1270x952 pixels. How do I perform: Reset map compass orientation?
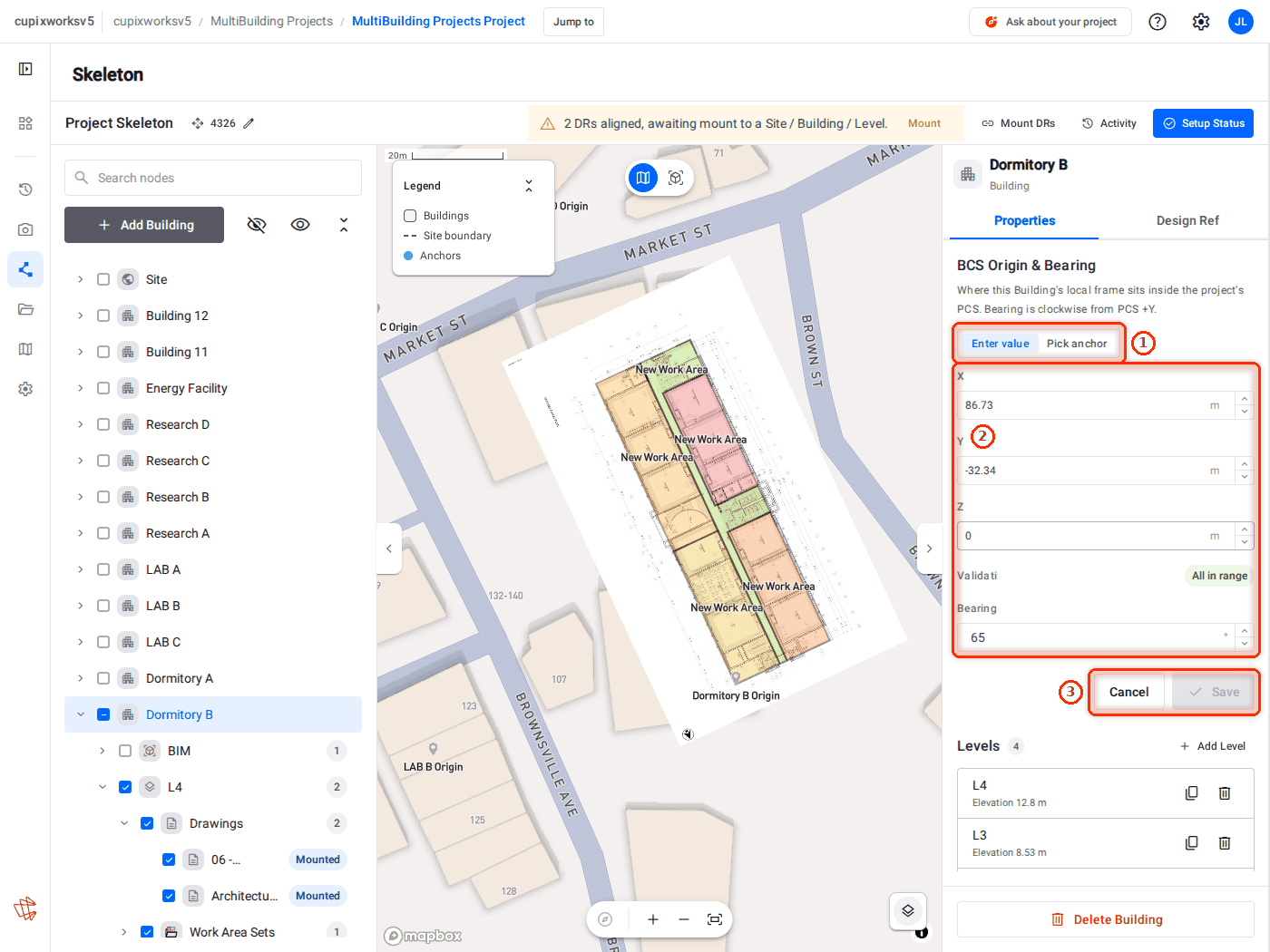605,919
